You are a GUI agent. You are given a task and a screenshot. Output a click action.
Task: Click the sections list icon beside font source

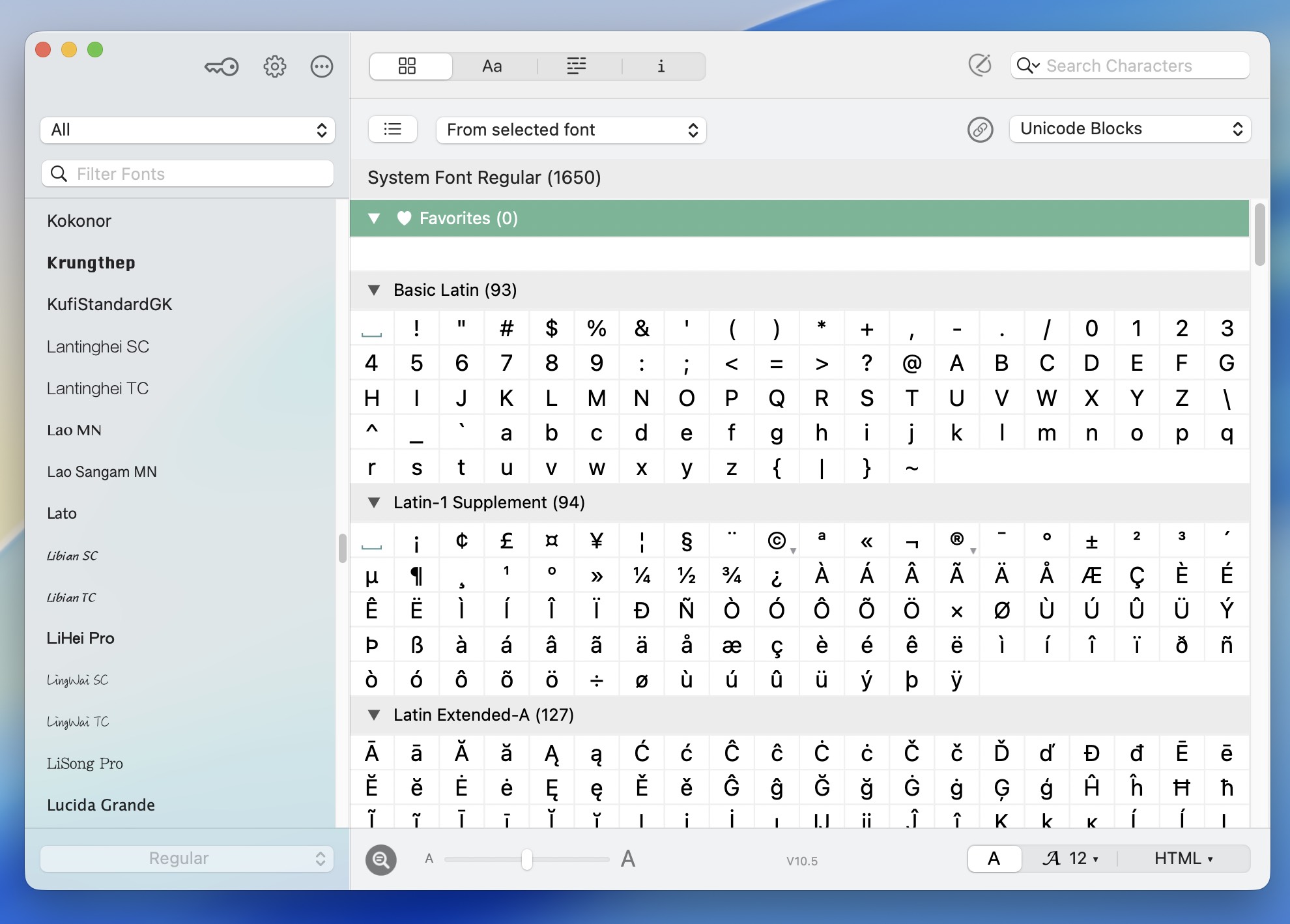[x=392, y=129]
